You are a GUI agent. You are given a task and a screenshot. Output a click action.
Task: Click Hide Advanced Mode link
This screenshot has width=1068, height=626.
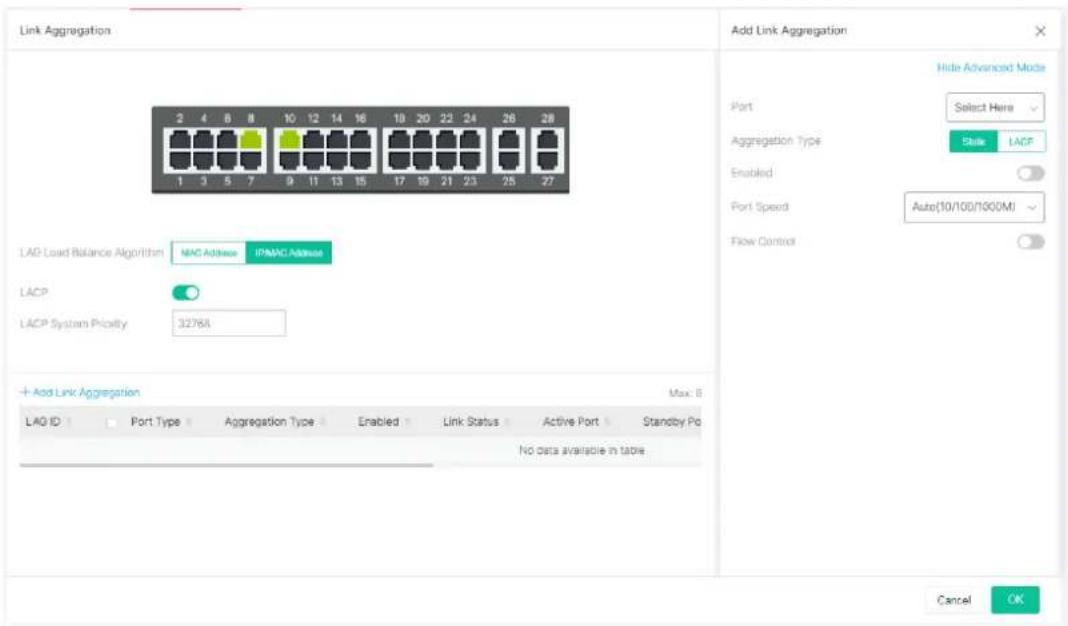pyautogui.click(x=991, y=67)
